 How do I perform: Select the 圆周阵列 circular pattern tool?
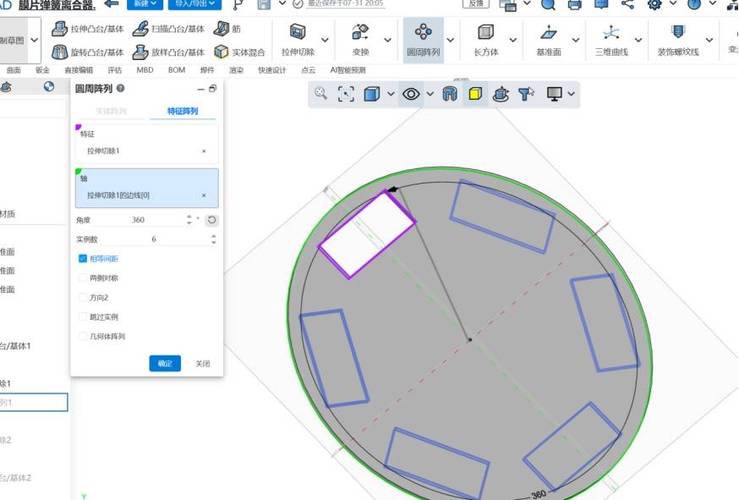tap(426, 38)
